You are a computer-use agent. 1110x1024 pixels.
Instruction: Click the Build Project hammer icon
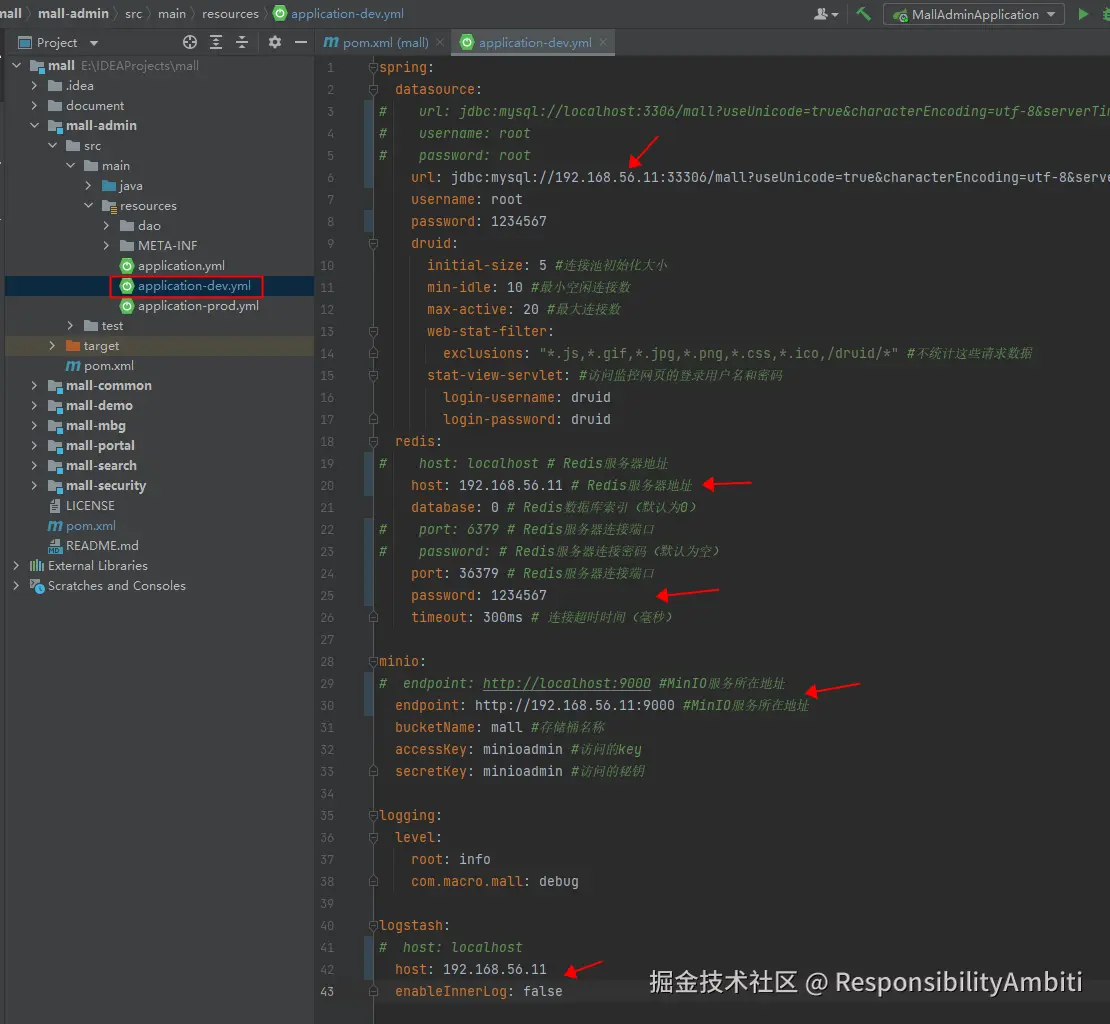(x=863, y=14)
